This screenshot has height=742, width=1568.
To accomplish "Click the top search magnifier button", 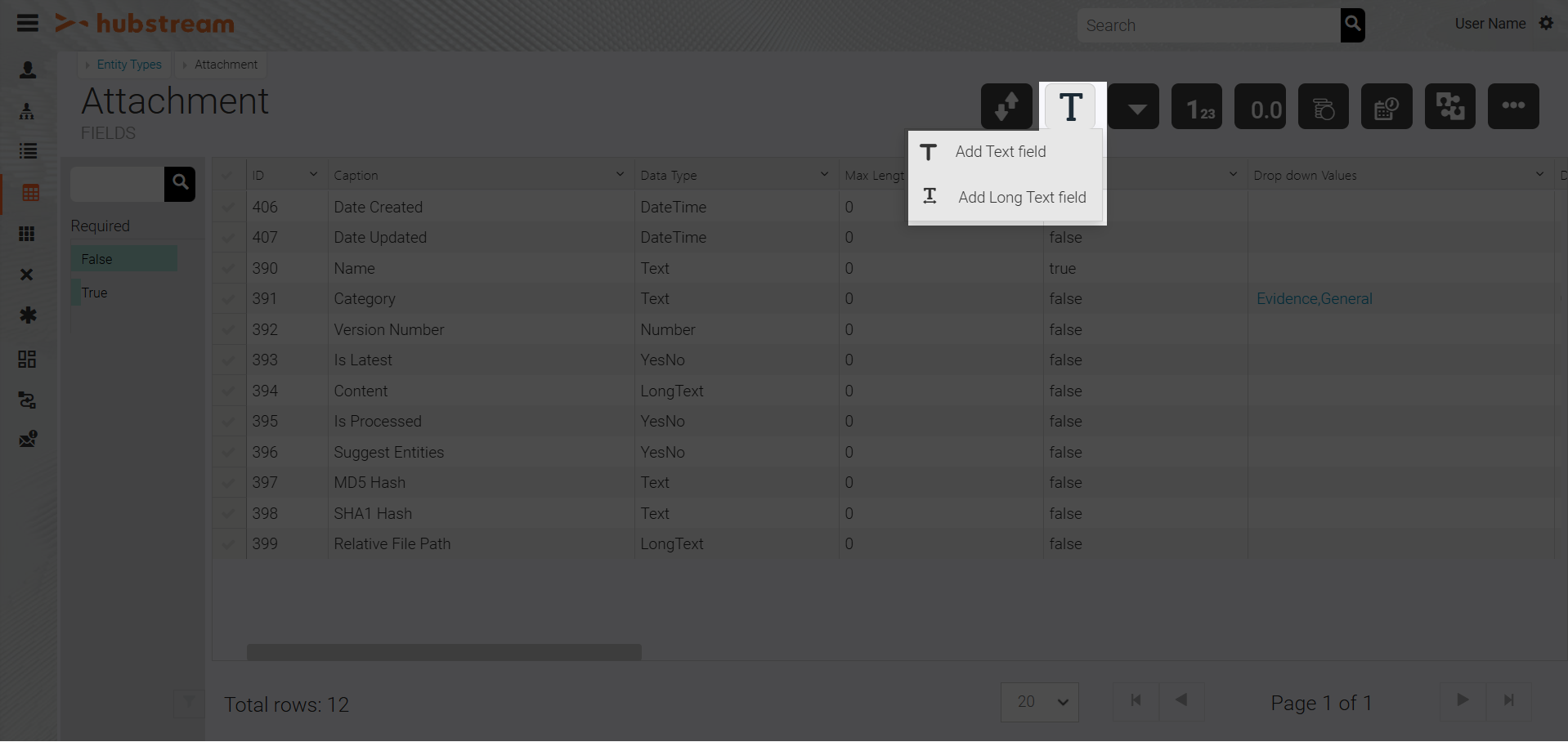I will pyautogui.click(x=1353, y=25).
